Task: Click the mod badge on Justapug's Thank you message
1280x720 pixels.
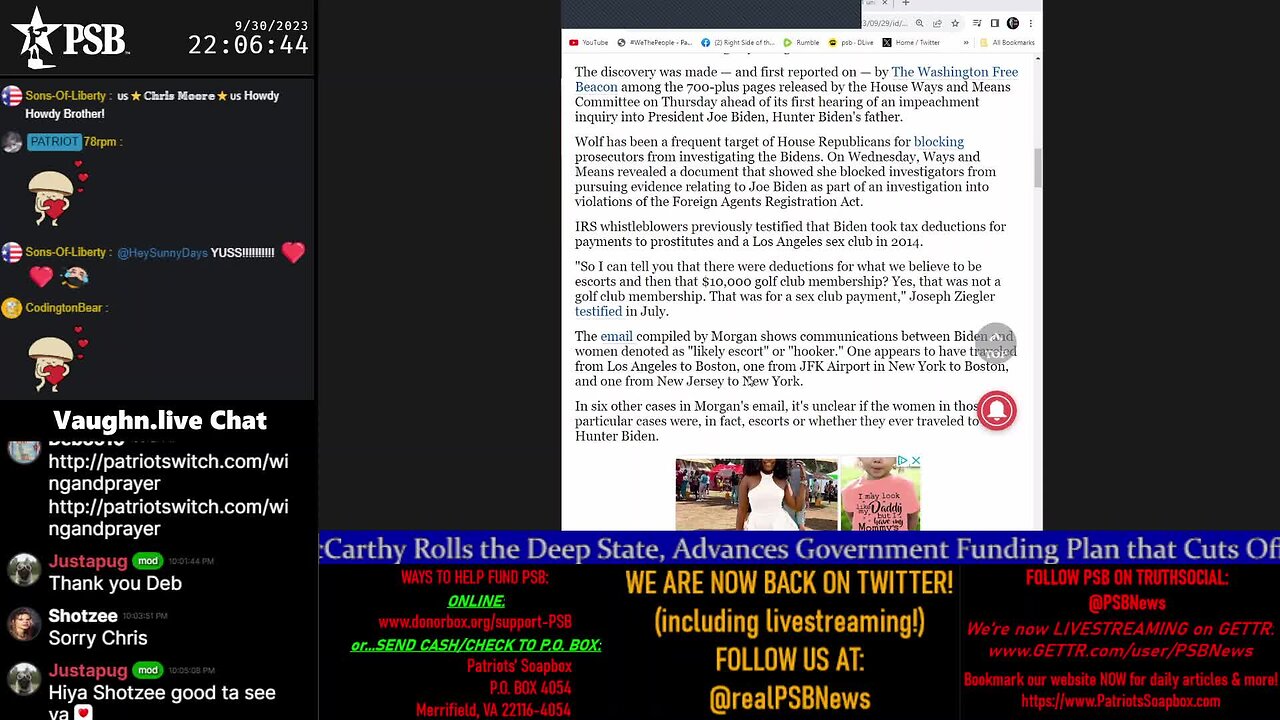Action: (148, 561)
